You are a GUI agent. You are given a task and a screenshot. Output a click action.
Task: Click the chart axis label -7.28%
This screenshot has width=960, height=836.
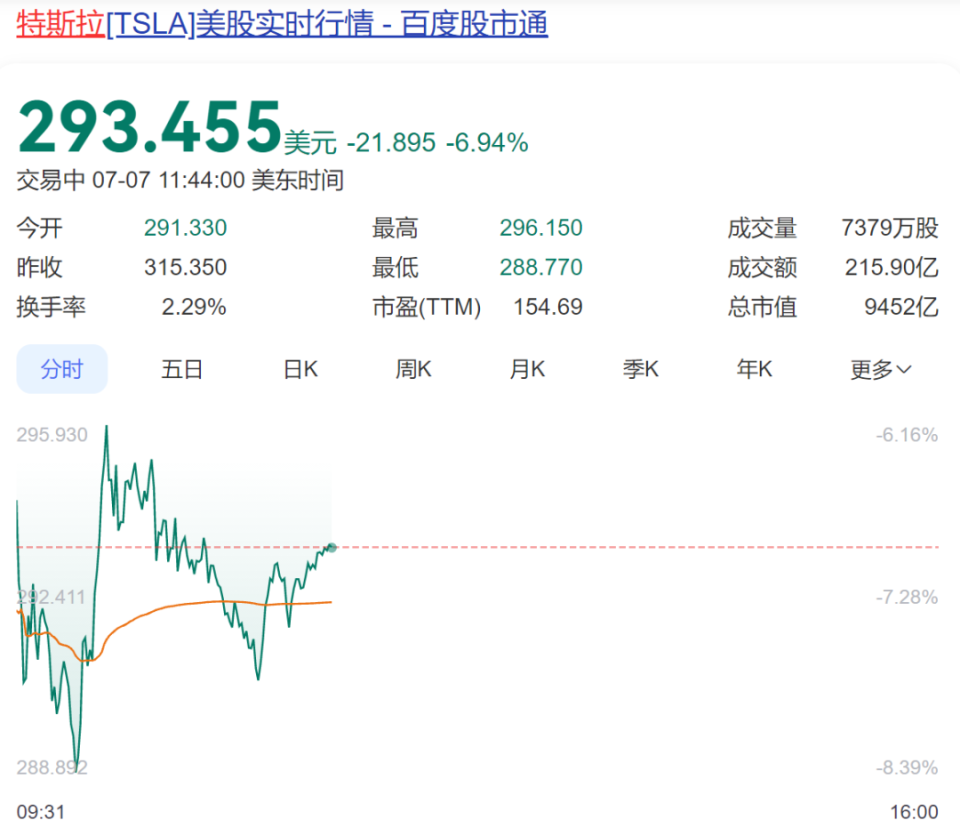click(907, 597)
